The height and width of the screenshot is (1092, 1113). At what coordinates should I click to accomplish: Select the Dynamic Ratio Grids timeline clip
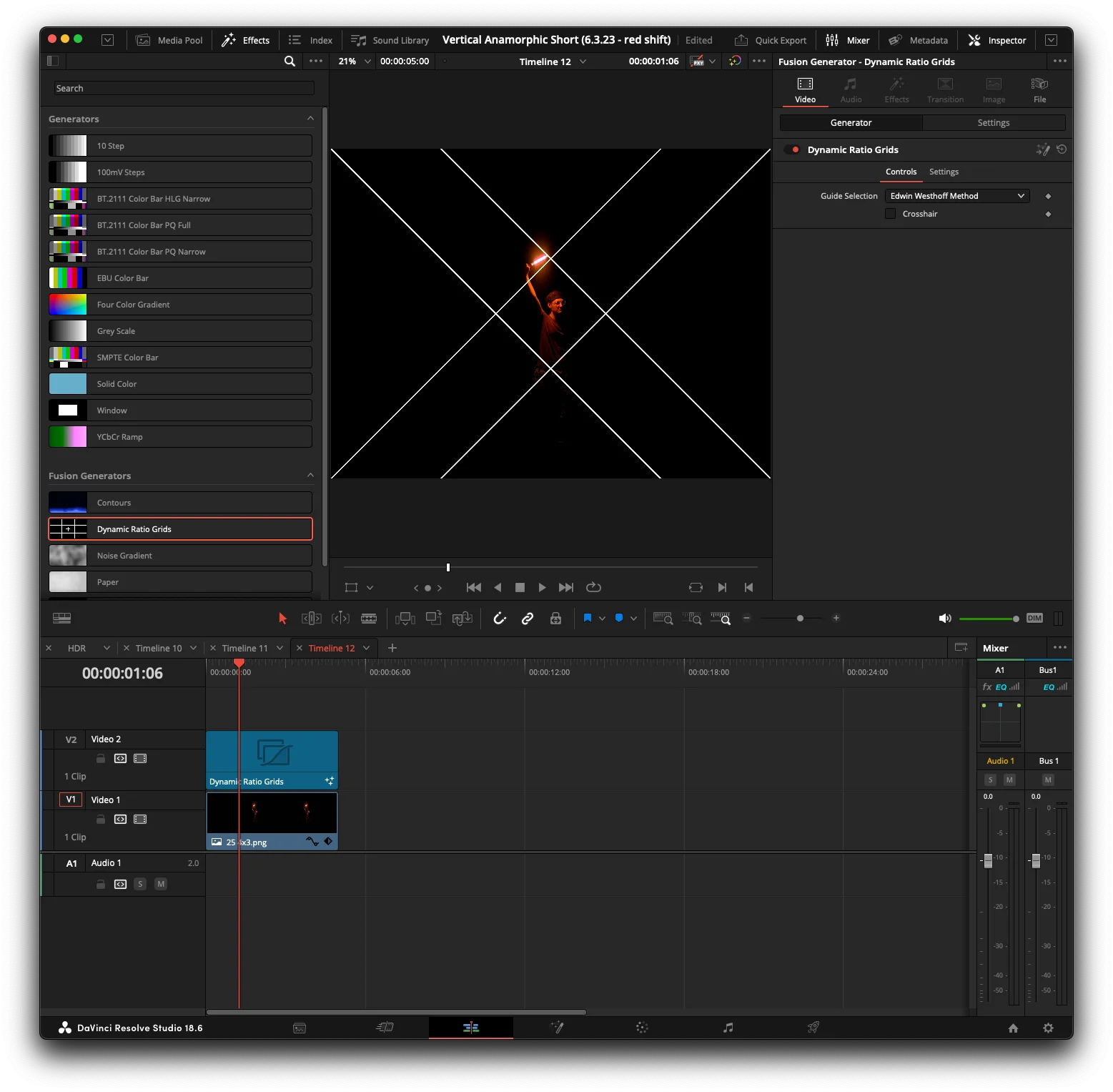click(x=272, y=759)
